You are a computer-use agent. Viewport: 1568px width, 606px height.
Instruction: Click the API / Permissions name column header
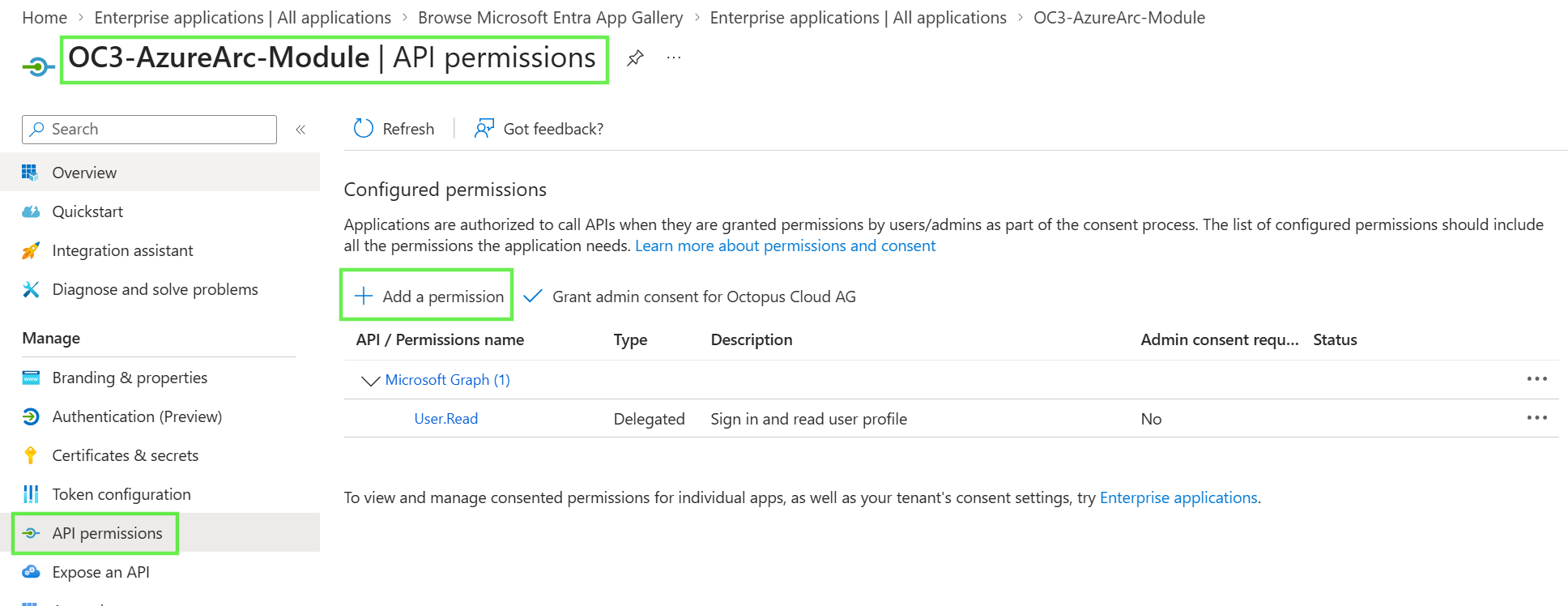pyautogui.click(x=440, y=339)
